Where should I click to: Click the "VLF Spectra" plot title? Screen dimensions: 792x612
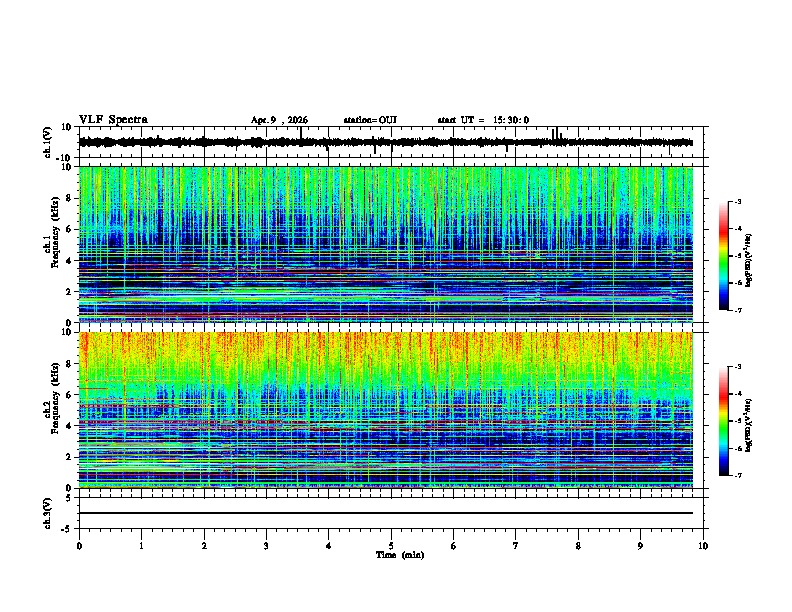point(113,120)
